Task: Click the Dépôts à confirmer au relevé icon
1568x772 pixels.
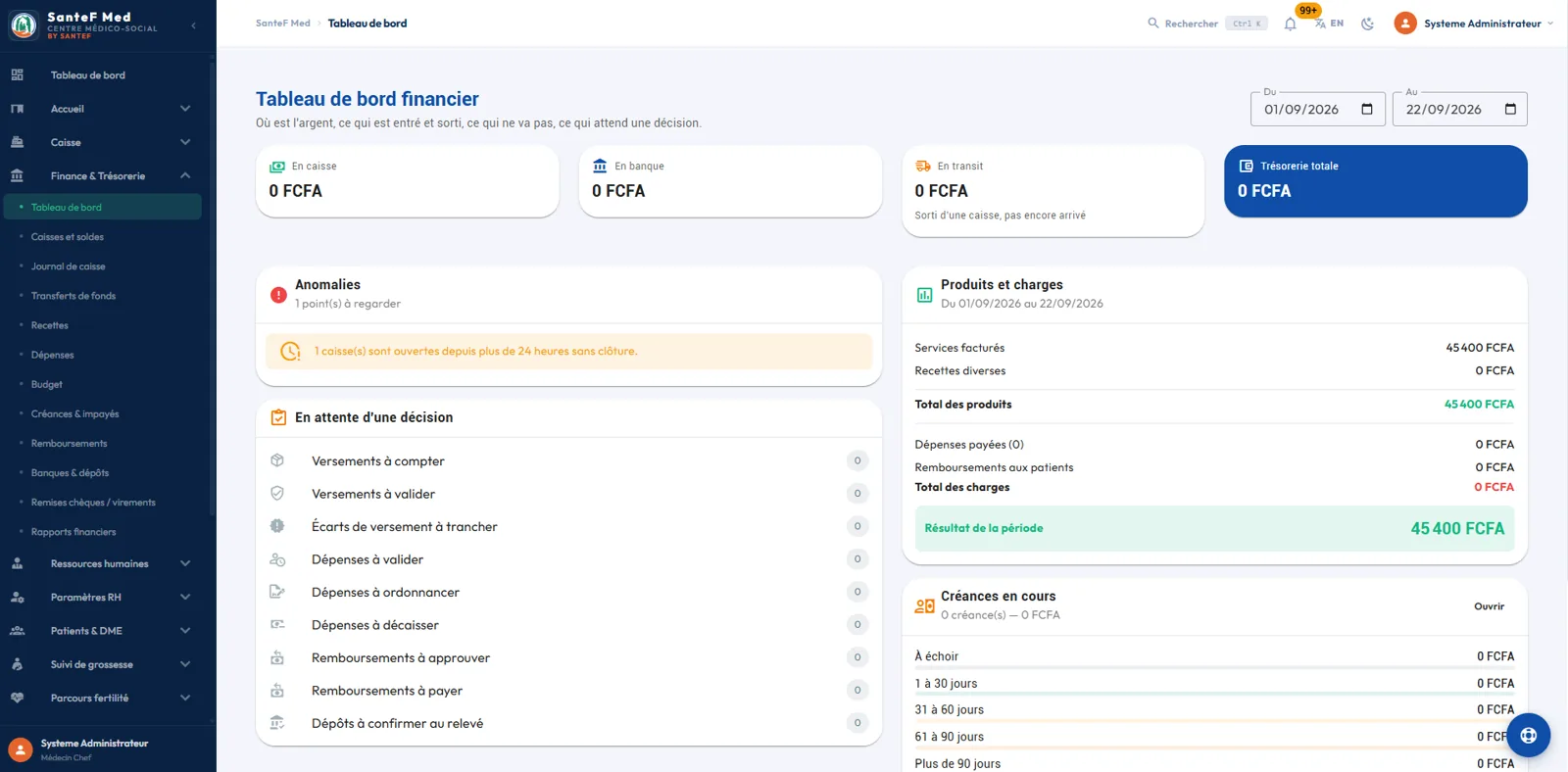Action: point(277,723)
